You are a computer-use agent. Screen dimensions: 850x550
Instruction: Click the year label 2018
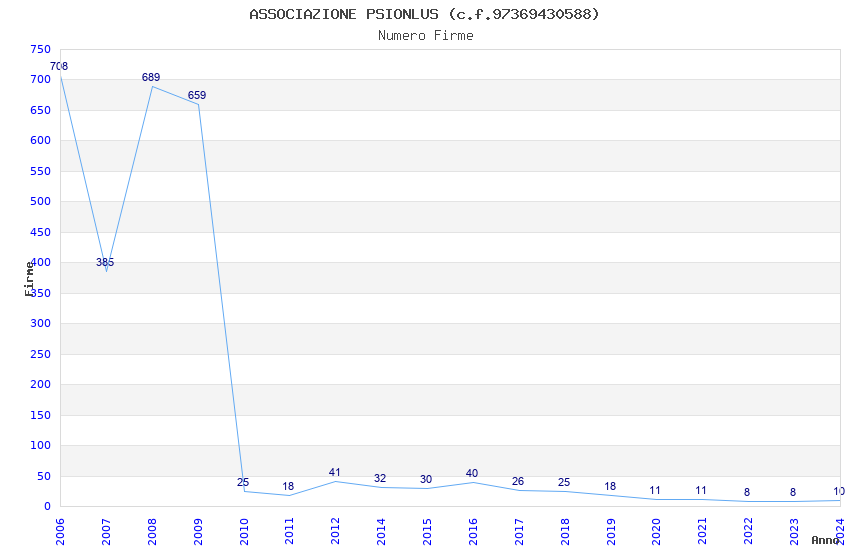[565, 532]
